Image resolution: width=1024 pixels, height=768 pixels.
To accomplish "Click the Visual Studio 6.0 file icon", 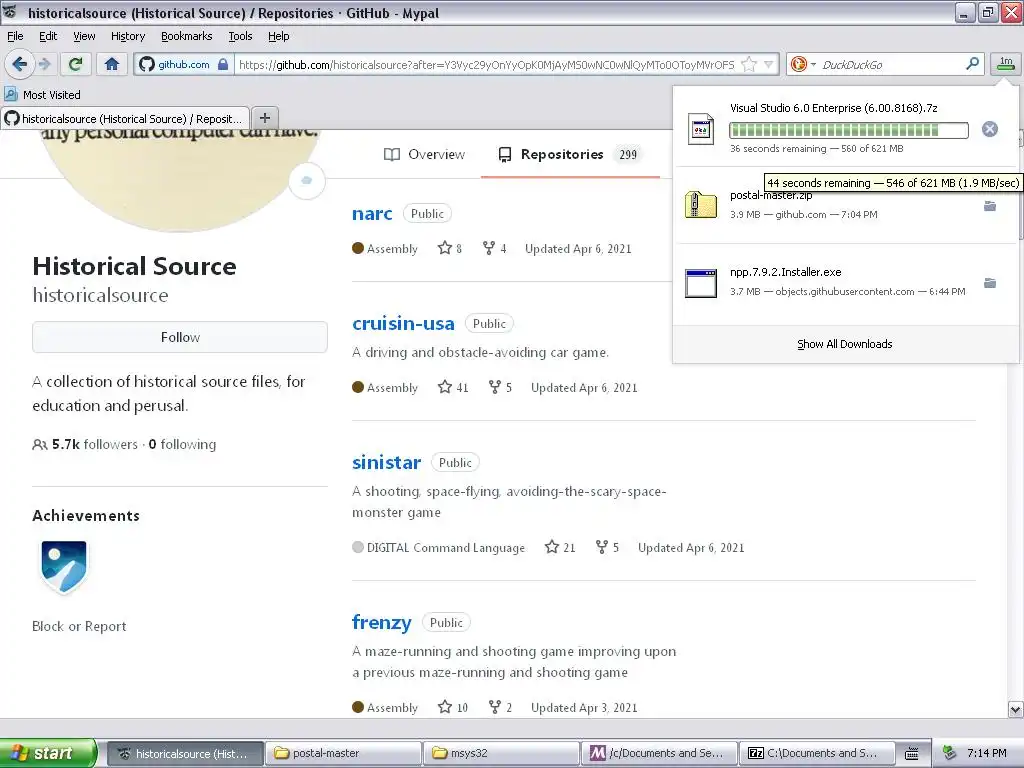I will tap(701, 129).
